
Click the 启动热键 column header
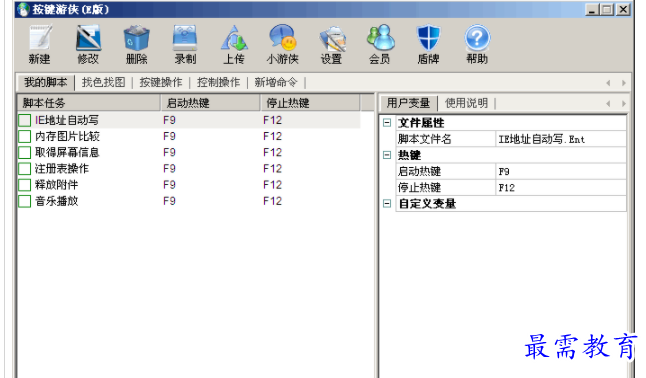point(211,103)
